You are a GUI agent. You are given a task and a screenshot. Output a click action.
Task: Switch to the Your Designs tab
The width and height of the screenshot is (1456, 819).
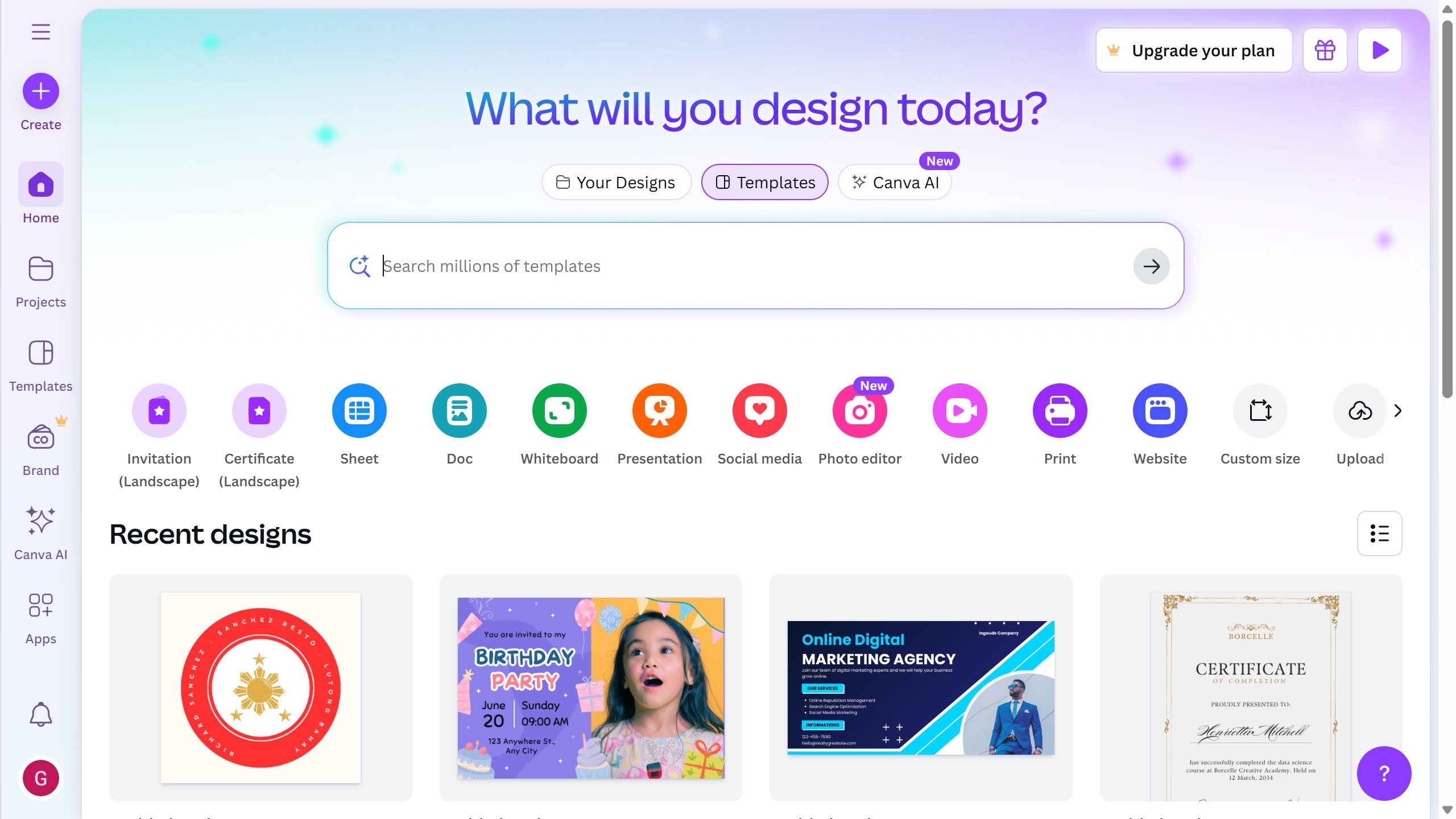617,183
